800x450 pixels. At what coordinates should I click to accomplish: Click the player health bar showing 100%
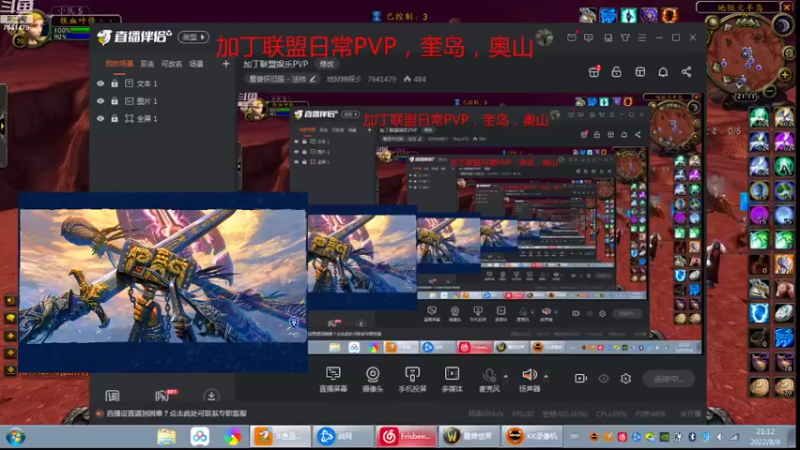pos(71,30)
